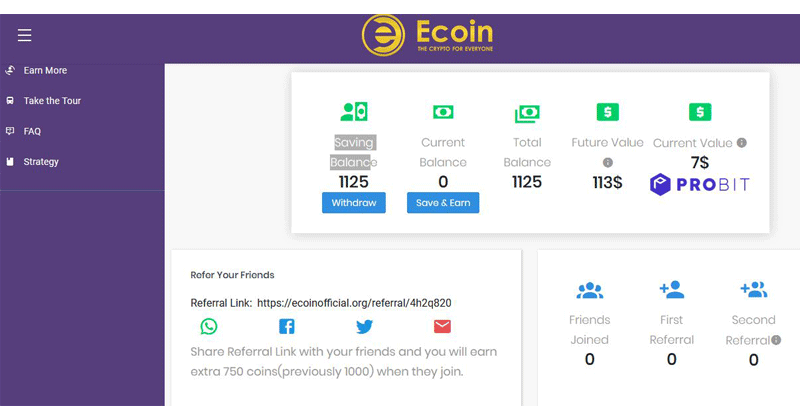Click the Save & Earn button

tap(443, 202)
